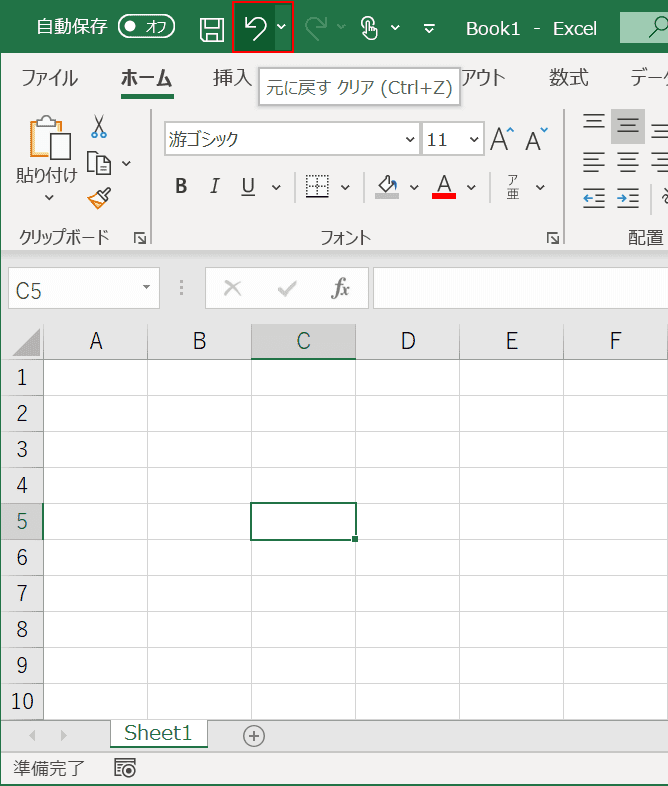Open the 数式 ribbon tab
Screen dimensions: 668x786
pos(568,78)
